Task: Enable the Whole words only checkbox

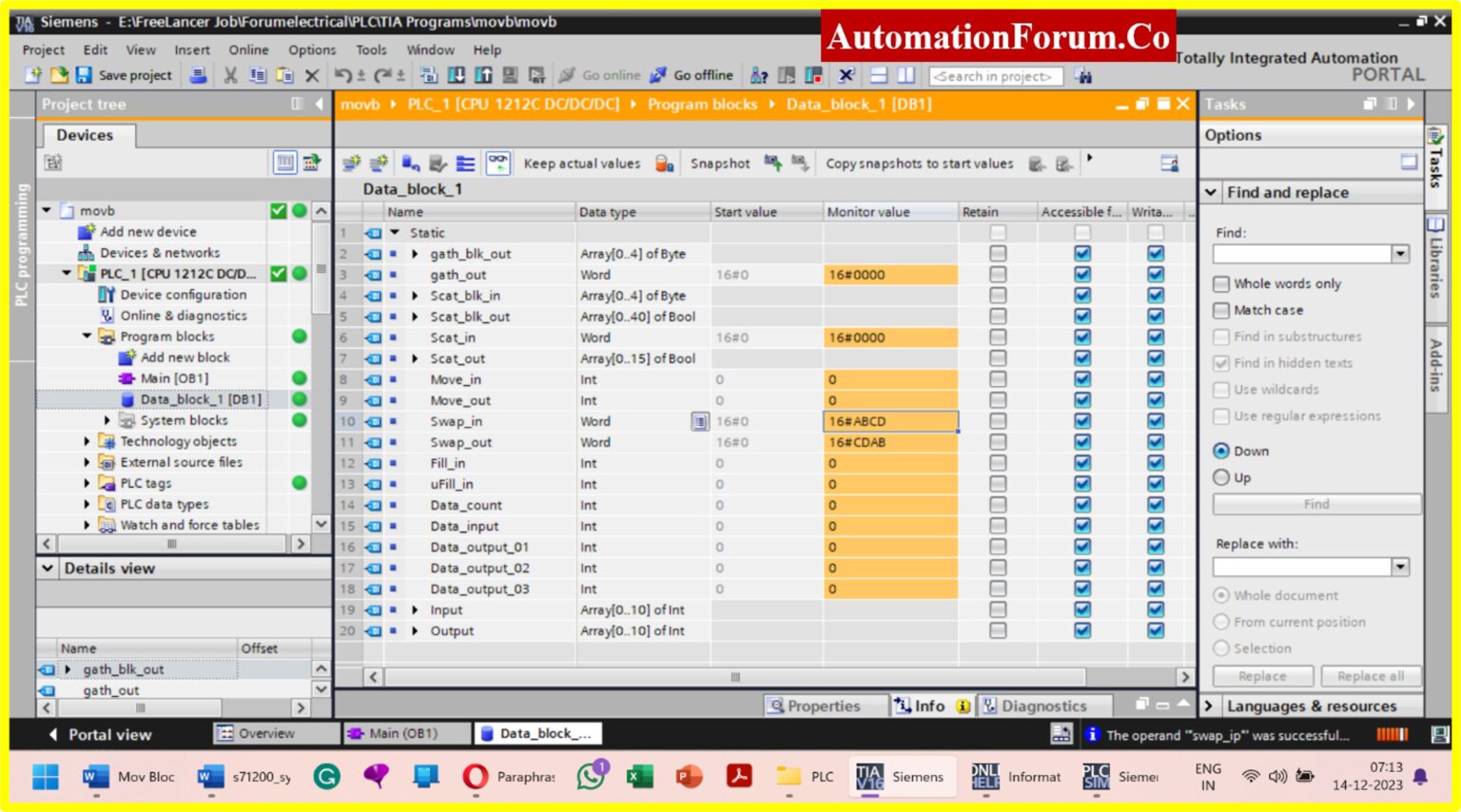Action: click(x=1221, y=283)
